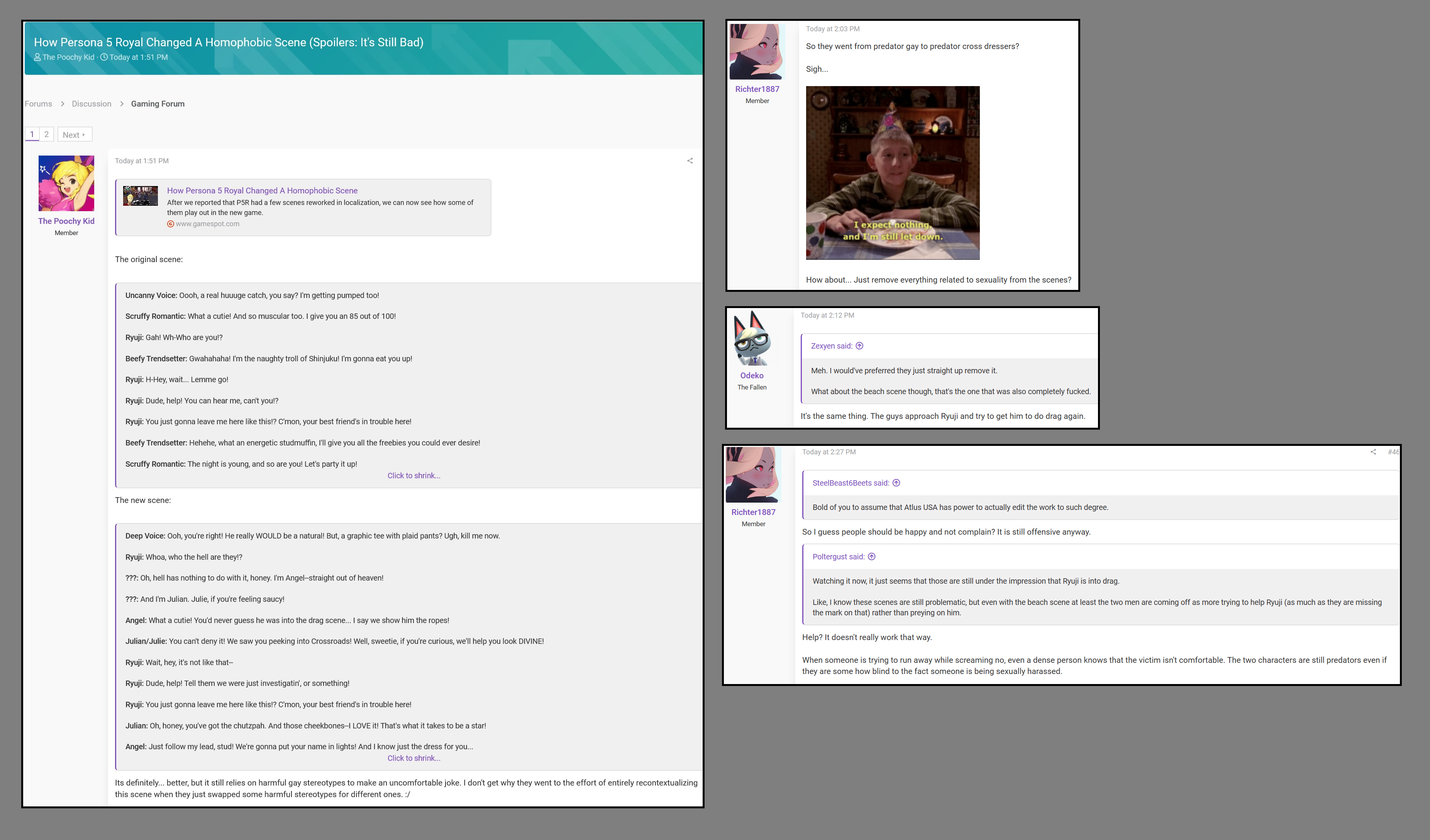
Task: Click the 'Today at 2:27 PM' post timestamp
Action: point(829,452)
